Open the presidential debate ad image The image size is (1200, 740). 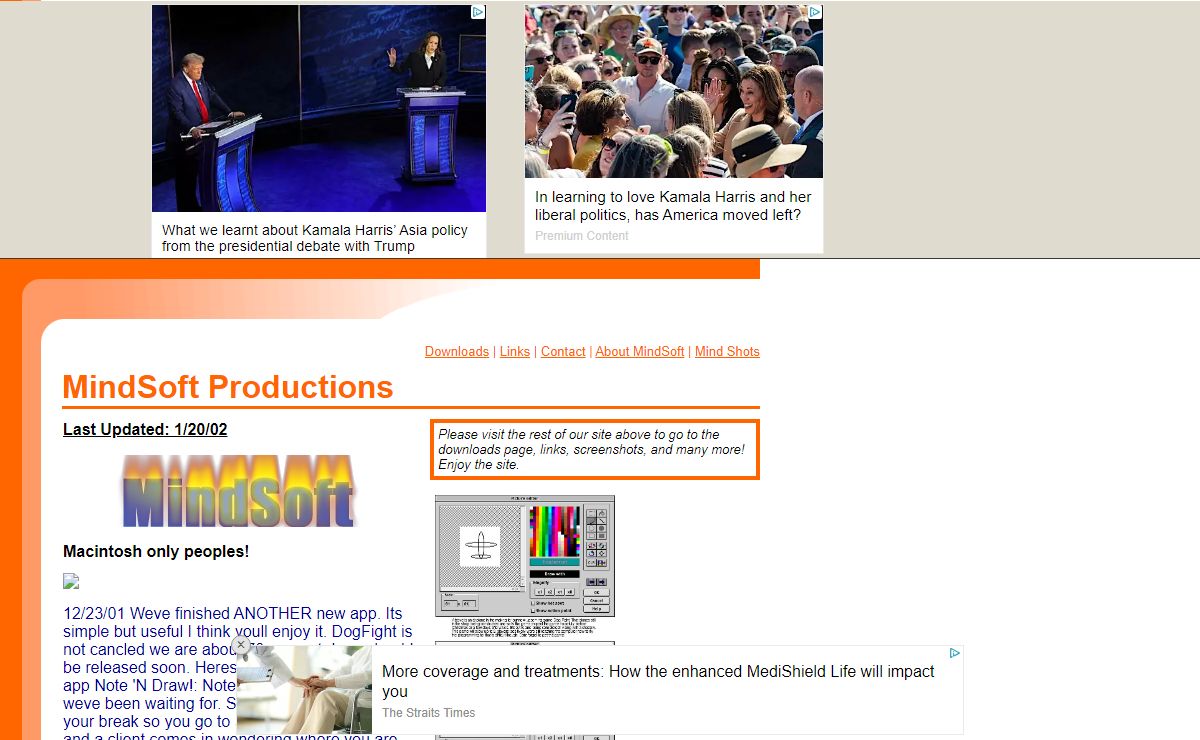(319, 108)
